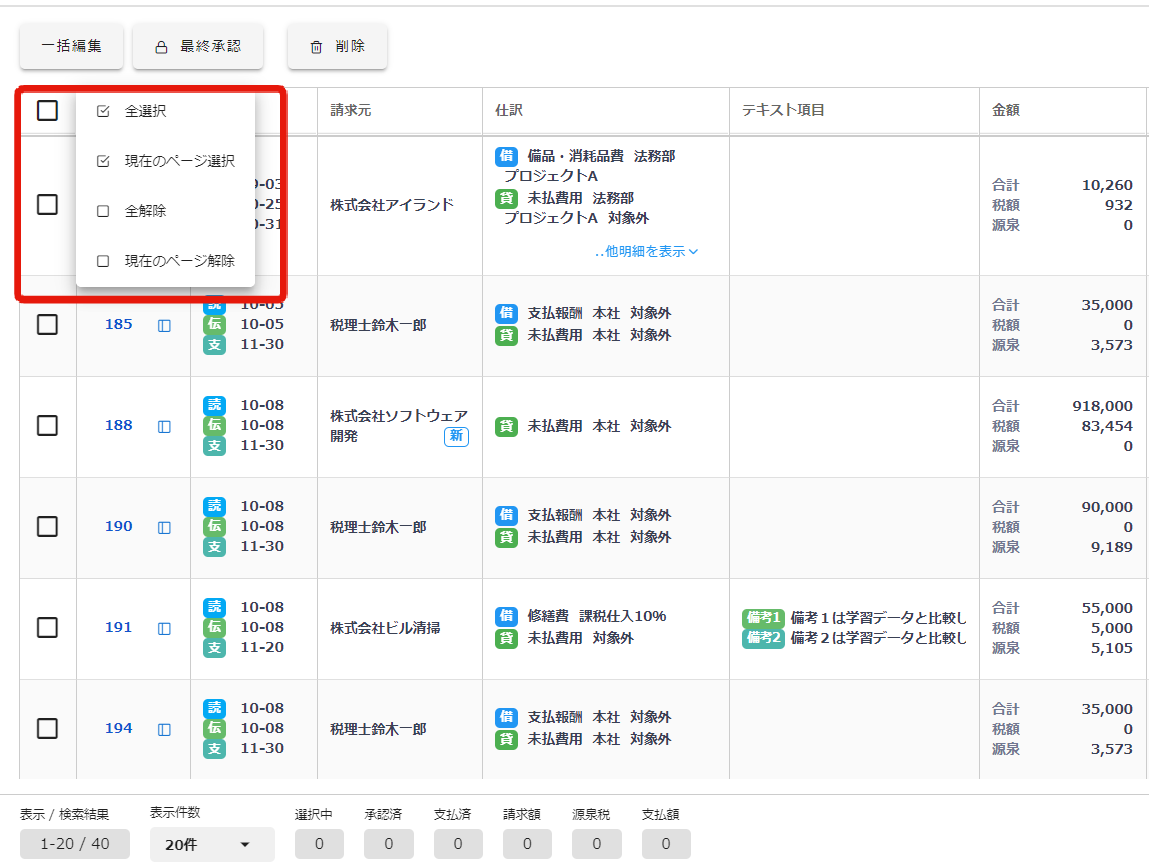Open the 表示件数 20件 dropdown

pos(212,844)
